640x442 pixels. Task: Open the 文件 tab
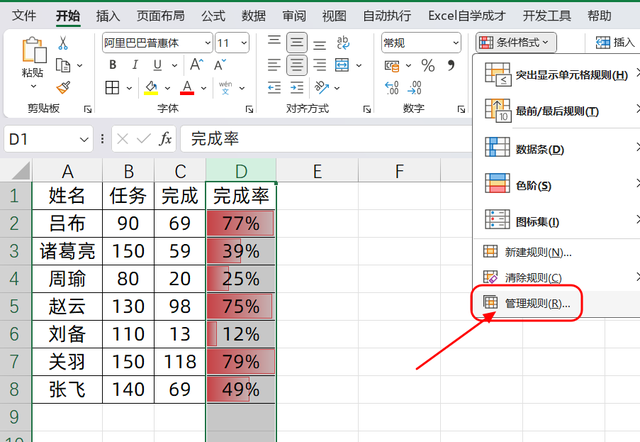24,16
